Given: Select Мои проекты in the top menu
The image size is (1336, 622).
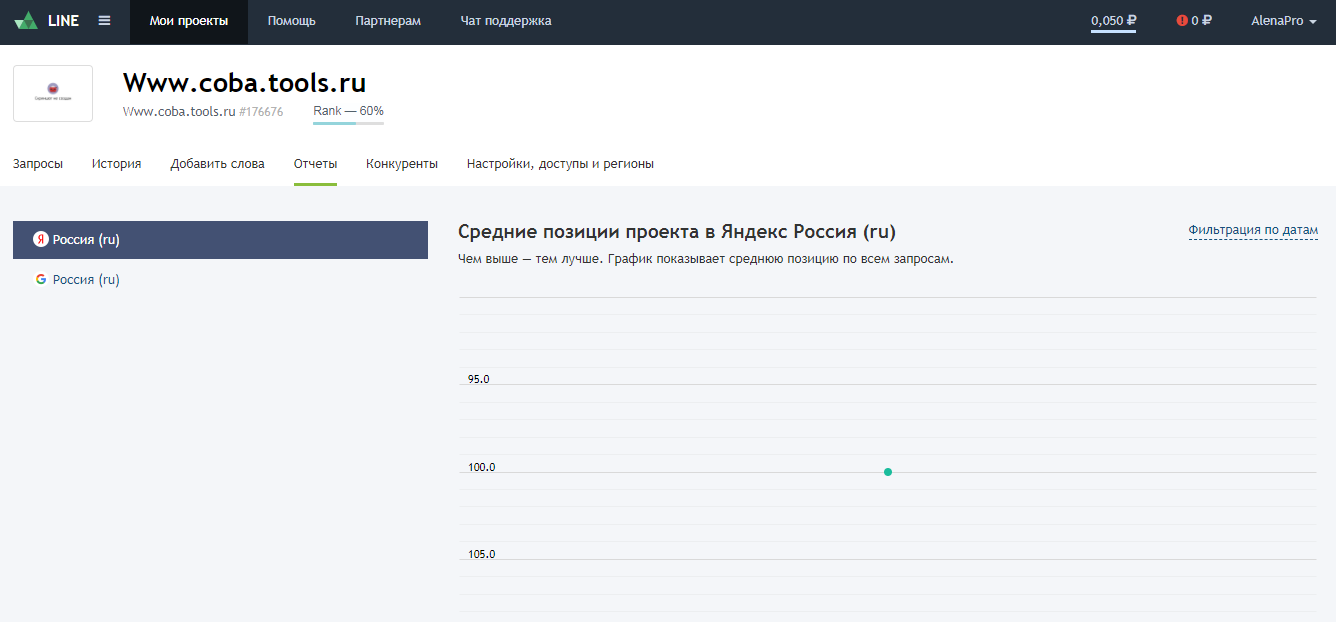Looking at the screenshot, I should tap(188, 20).
